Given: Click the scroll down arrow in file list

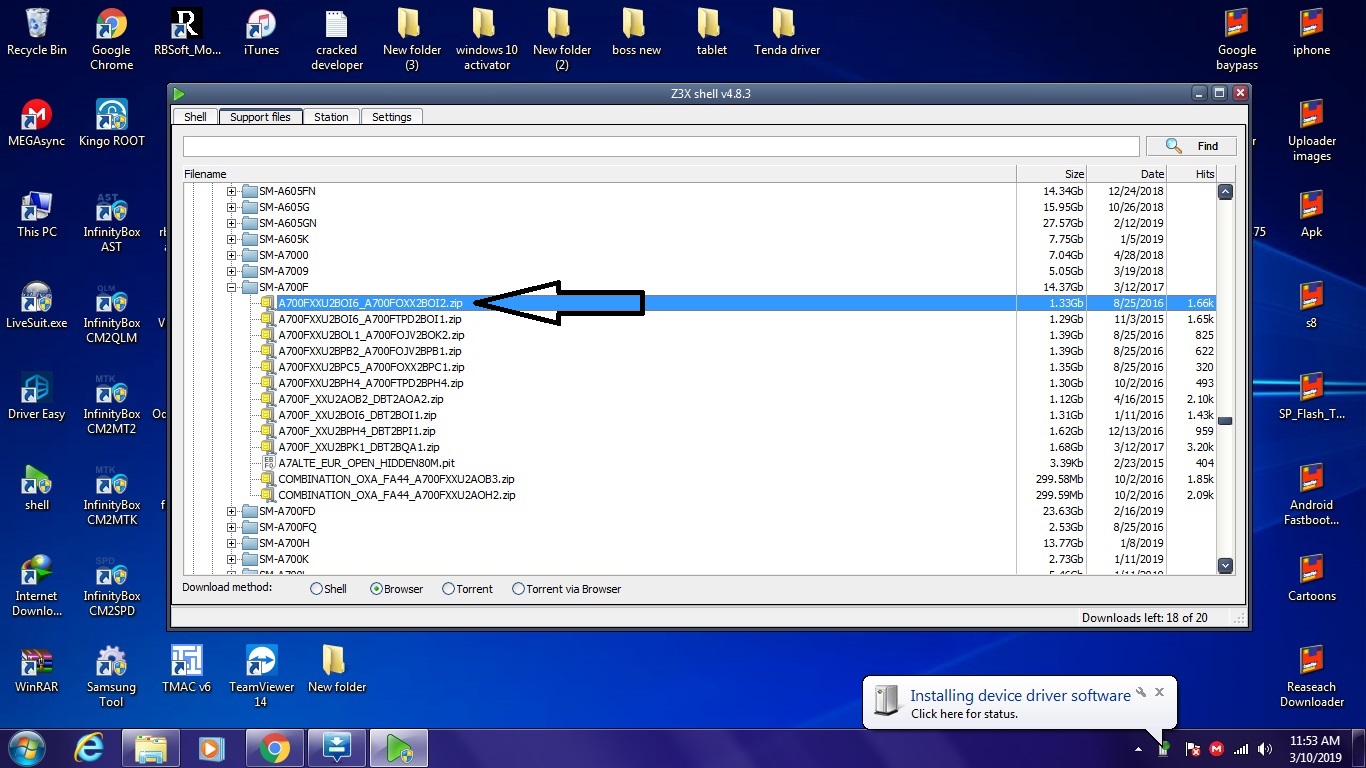Looking at the screenshot, I should [x=1225, y=566].
